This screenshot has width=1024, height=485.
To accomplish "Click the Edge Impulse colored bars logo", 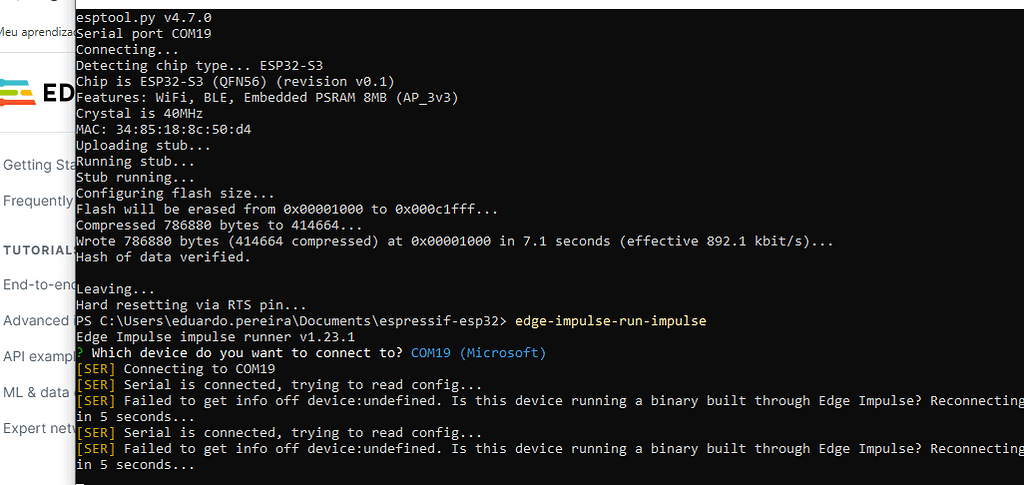I will tap(18, 93).
